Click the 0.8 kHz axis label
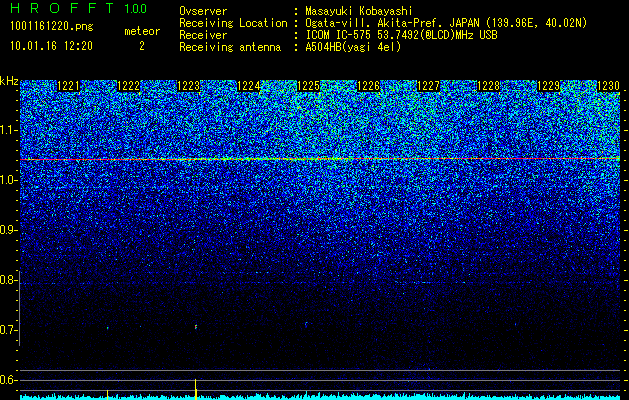This screenshot has height=400, width=629. (8, 280)
